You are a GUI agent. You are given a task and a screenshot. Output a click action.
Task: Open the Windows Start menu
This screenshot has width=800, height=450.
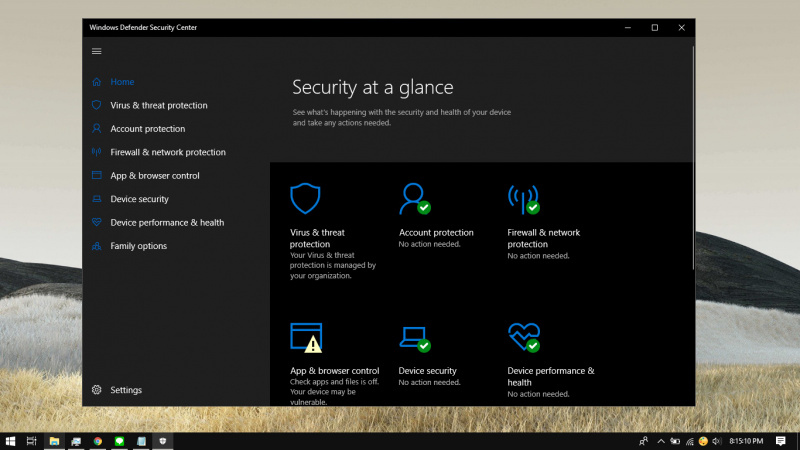point(10,441)
